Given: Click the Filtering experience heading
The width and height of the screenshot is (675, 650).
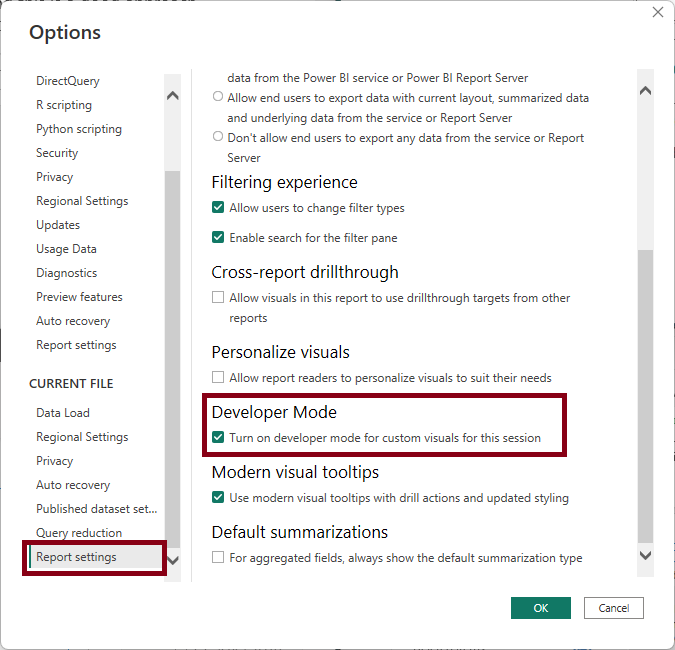Looking at the screenshot, I should 285,183.
